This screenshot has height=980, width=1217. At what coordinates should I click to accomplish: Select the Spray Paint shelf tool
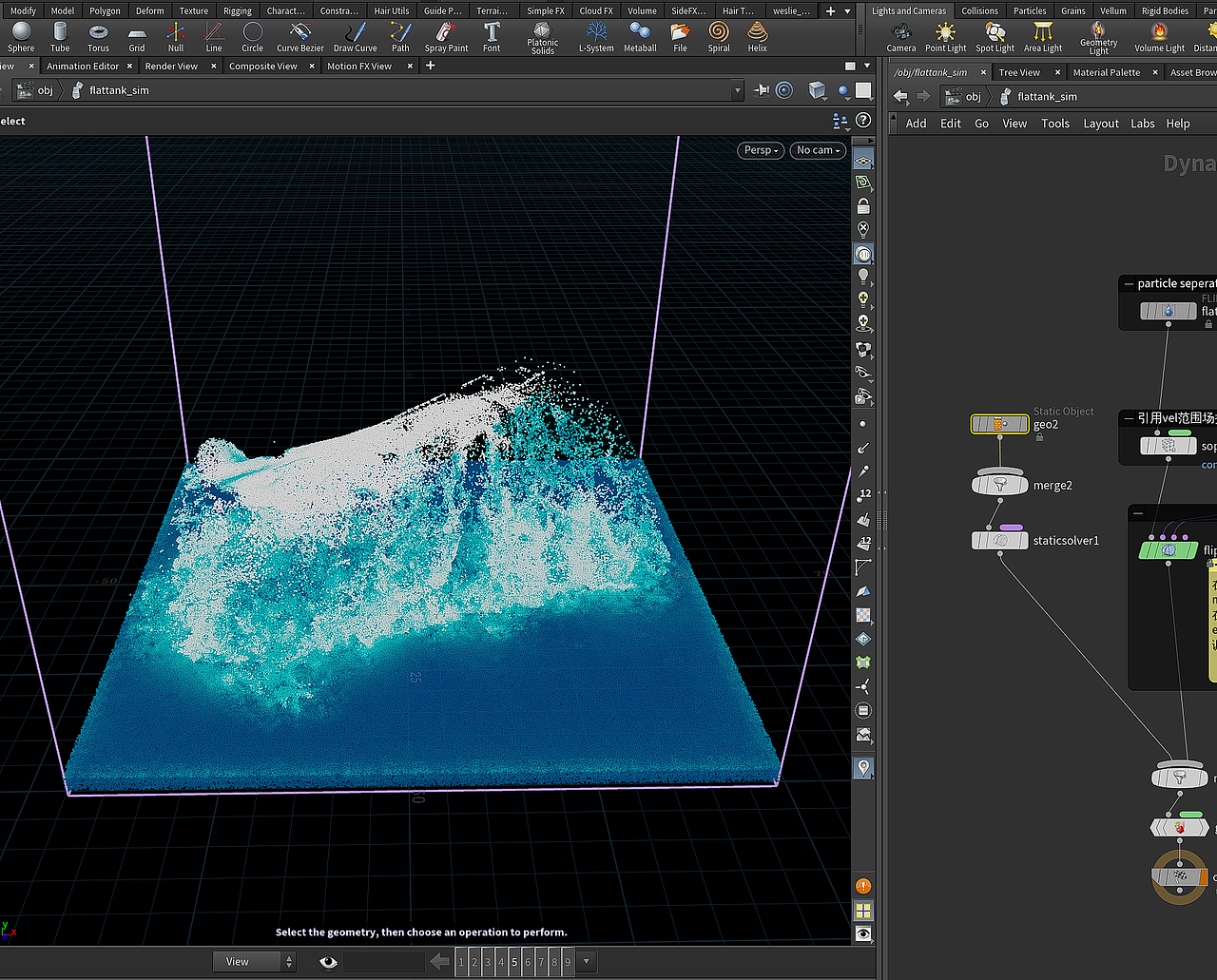[x=445, y=38]
